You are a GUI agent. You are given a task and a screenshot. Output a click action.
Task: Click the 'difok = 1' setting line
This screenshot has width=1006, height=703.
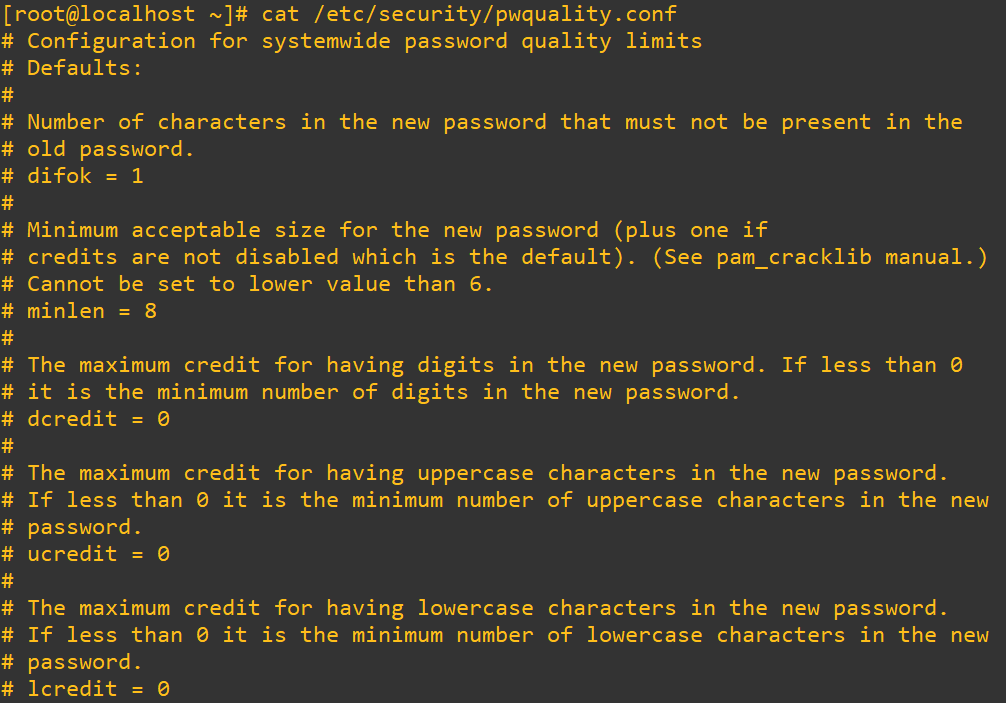click(x=84, y=176)
